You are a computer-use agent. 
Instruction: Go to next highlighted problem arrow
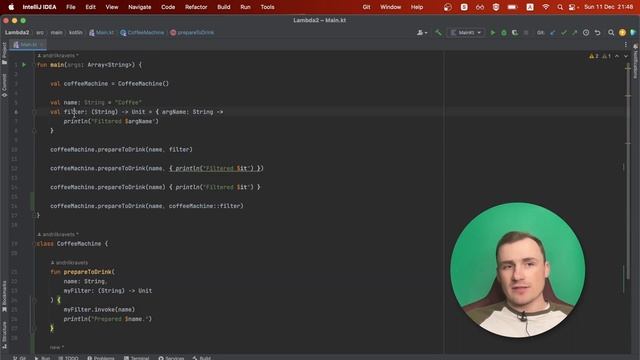pos(626,56)
